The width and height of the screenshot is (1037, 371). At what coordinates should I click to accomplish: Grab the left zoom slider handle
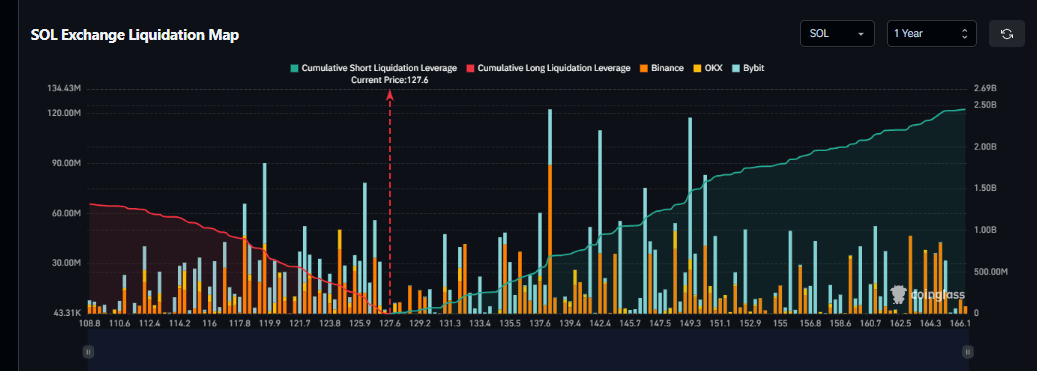click(x=88, y=352)
